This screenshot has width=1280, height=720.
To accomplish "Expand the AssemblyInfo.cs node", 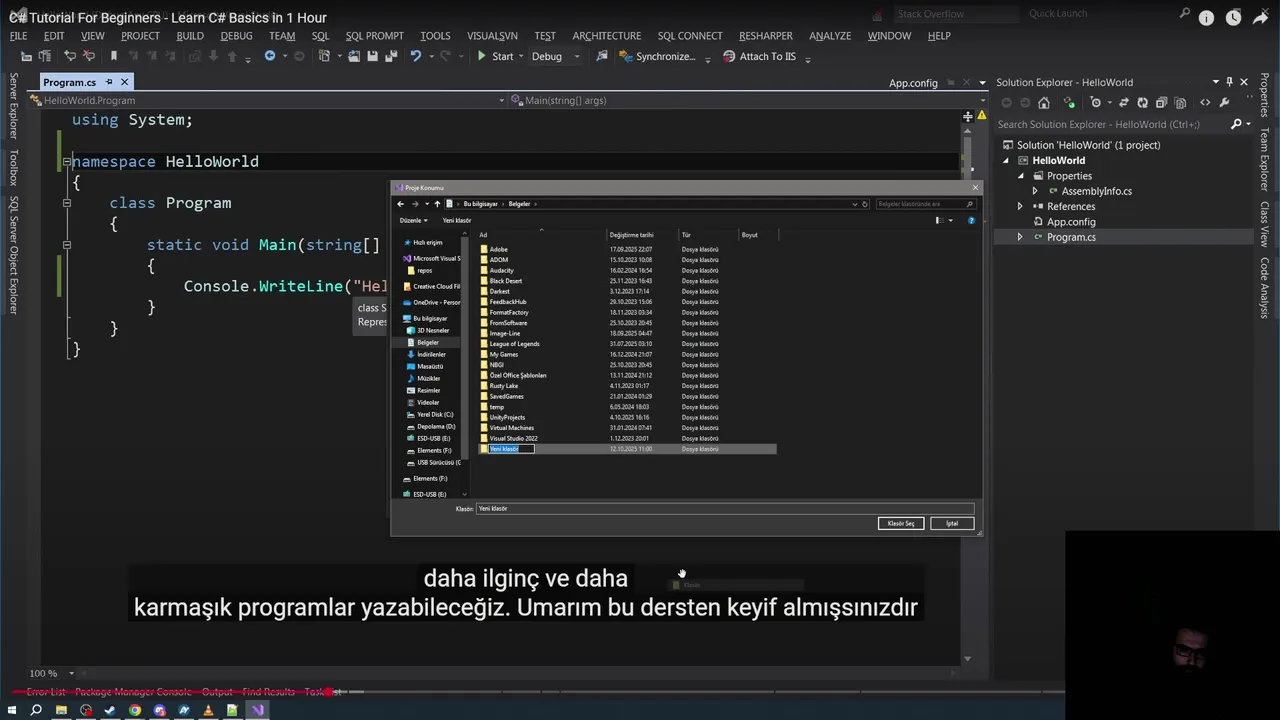I will click(x=1035, y=191).
